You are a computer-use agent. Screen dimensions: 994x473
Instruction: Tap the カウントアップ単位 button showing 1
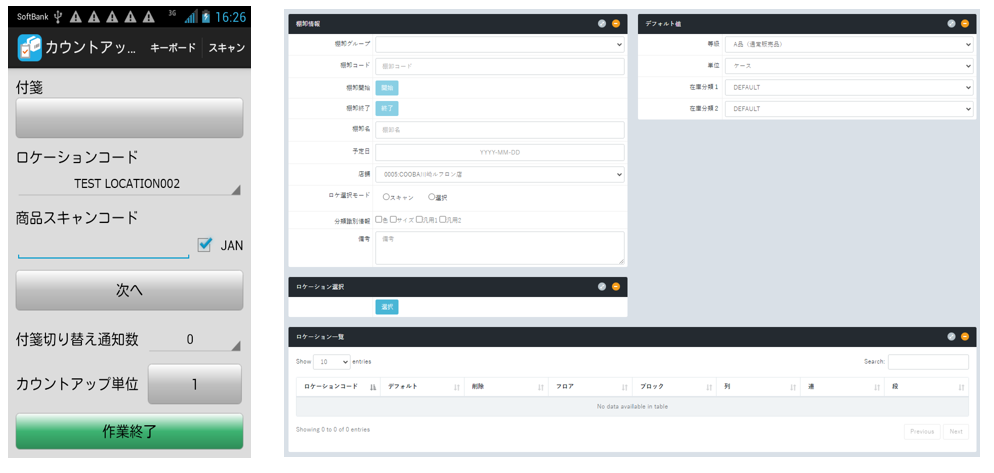coord(195,384)
